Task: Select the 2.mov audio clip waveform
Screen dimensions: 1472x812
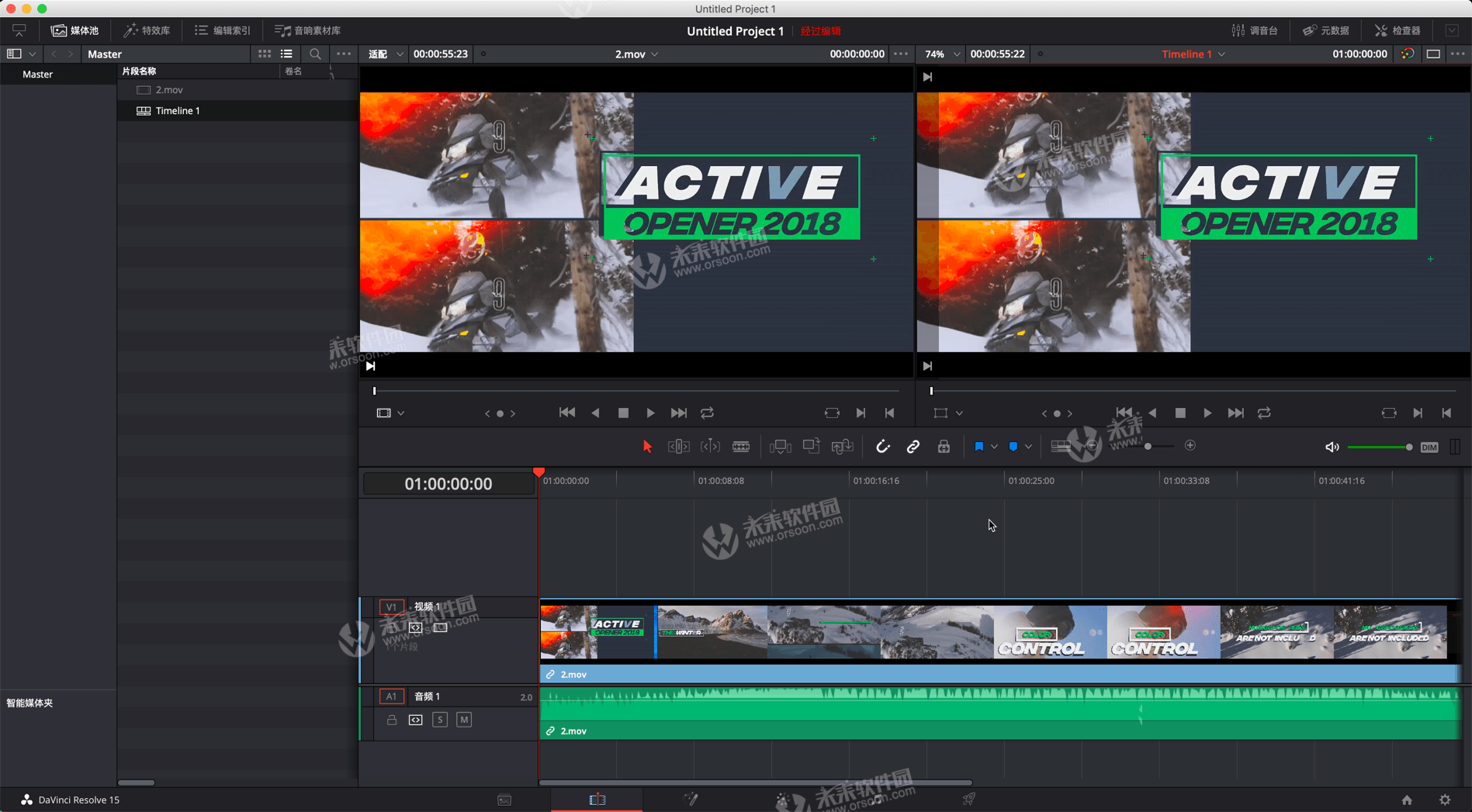Action: click(999, 714)
